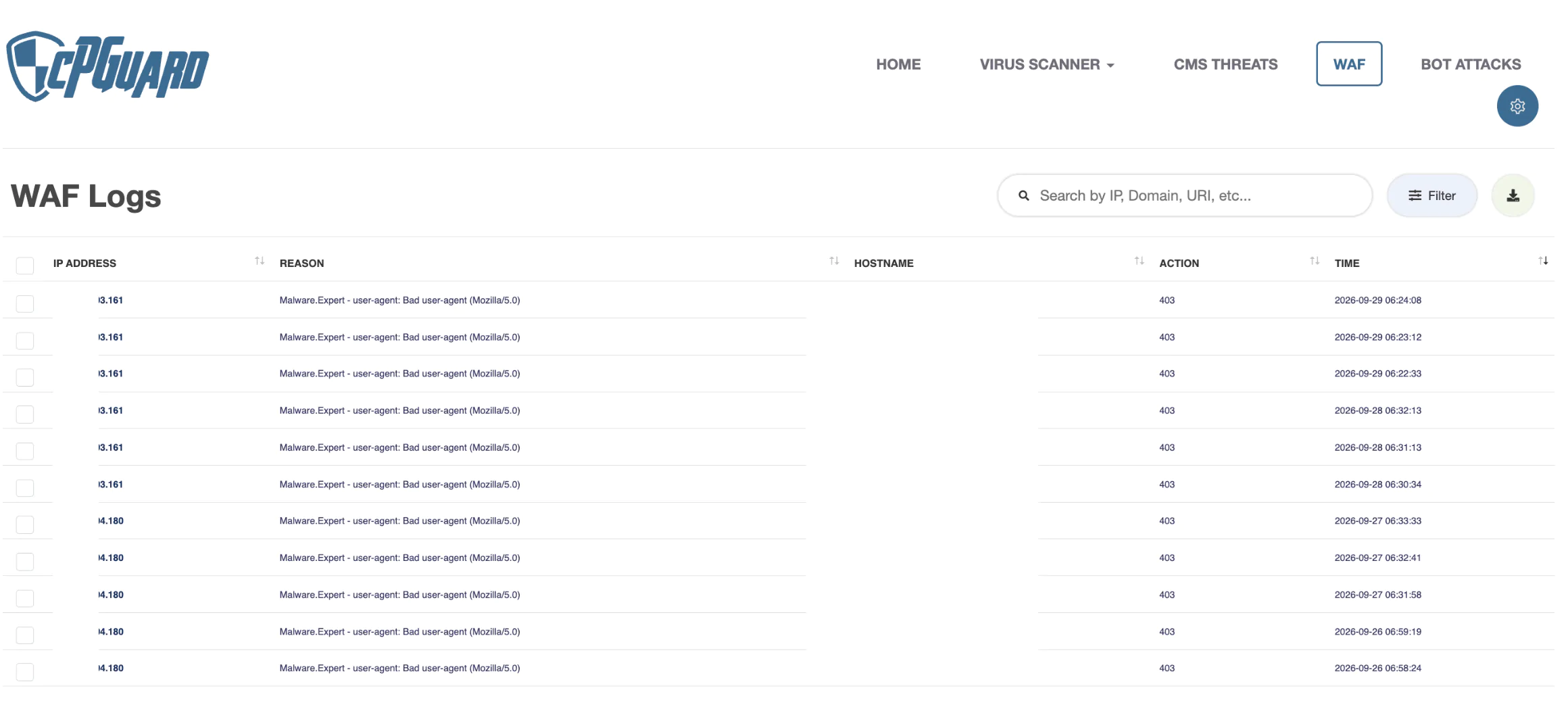This screenshot has height=711, width=1568.
Task: Select the WAF tab
Action: pos(1349,64)
